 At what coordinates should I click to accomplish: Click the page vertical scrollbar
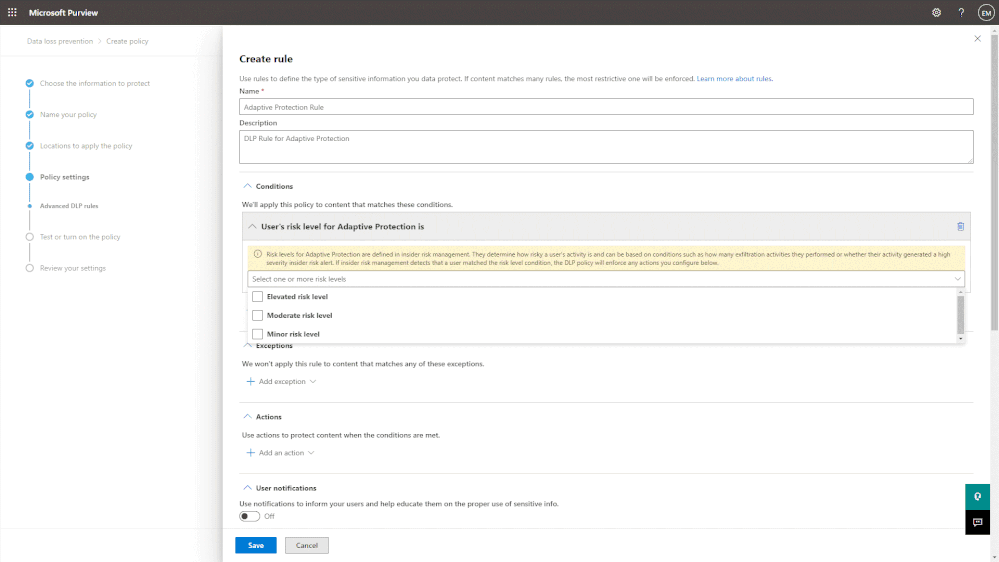tap(994, 184)
